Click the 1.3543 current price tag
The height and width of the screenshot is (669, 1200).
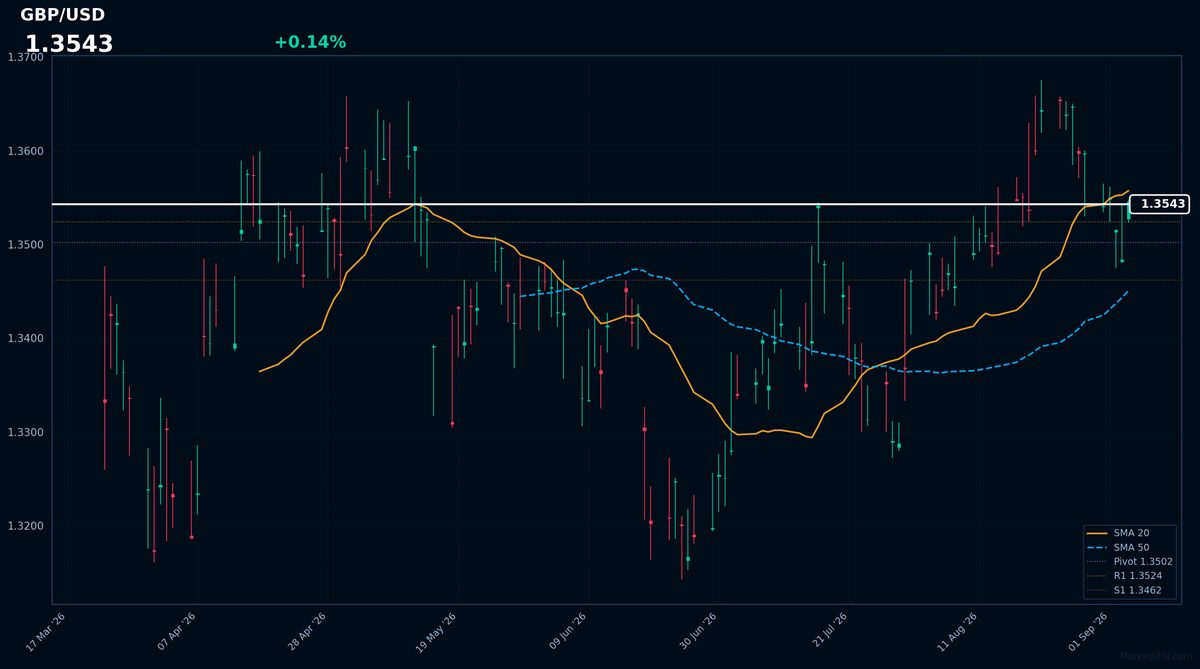coord(1159,204)
